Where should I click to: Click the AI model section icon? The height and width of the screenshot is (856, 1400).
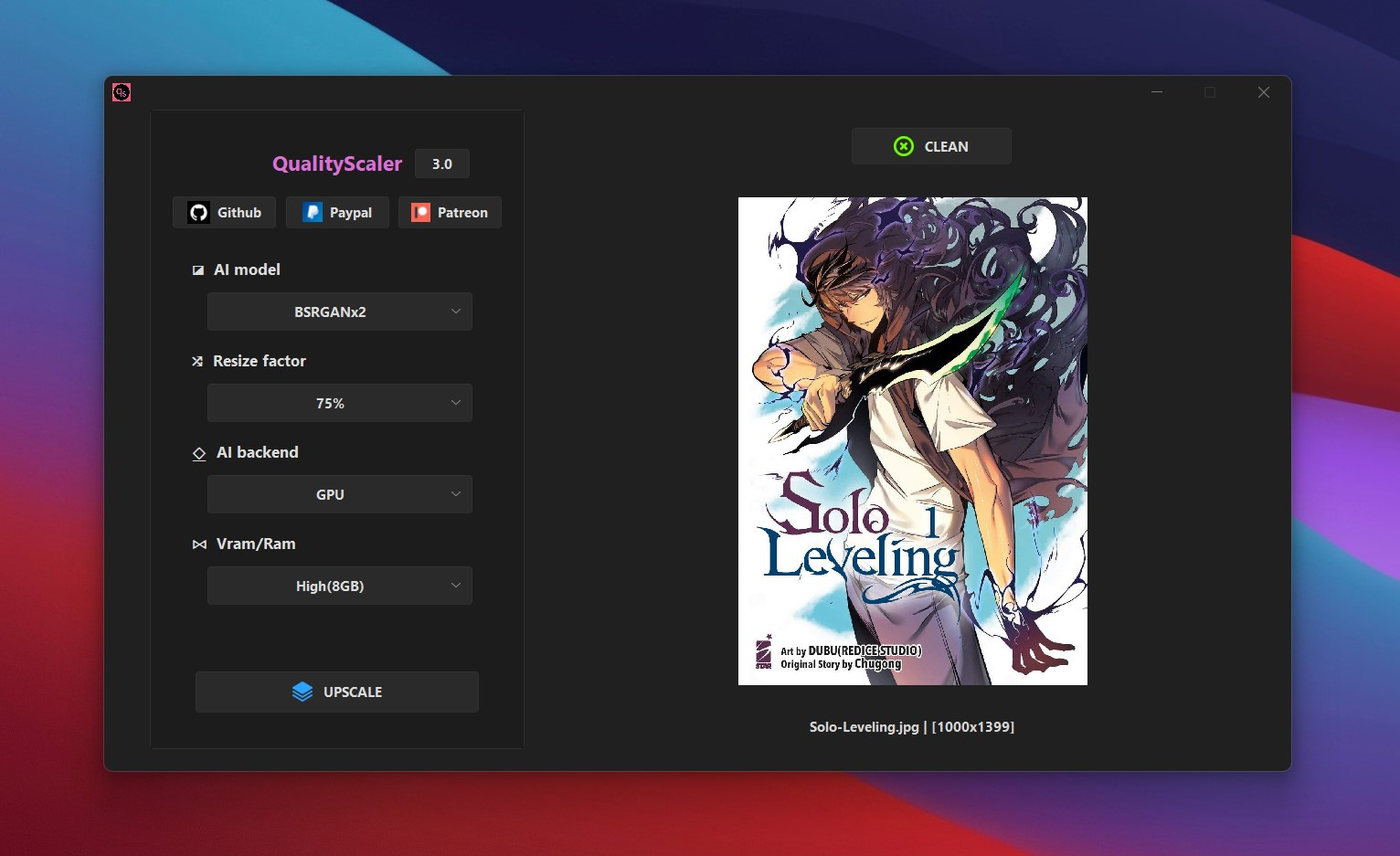(198, 270)
